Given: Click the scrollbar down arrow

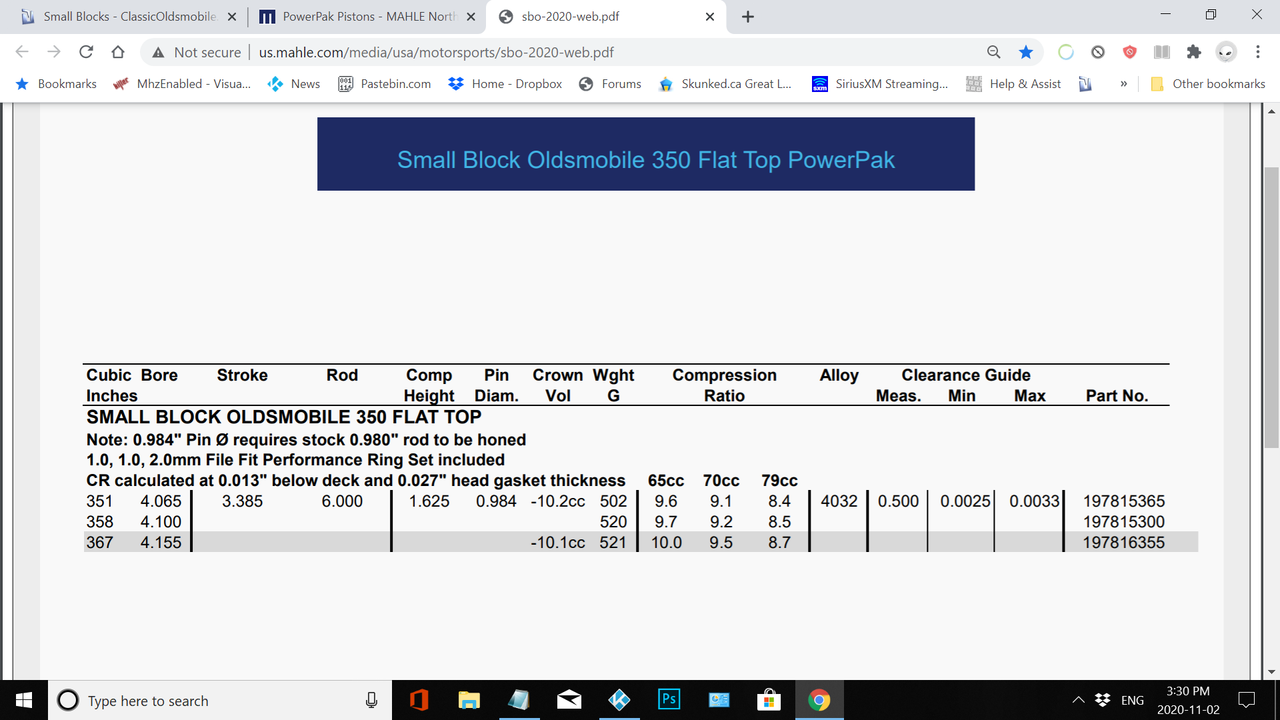Looking at the screenshot, I should tap(1271, 671).
